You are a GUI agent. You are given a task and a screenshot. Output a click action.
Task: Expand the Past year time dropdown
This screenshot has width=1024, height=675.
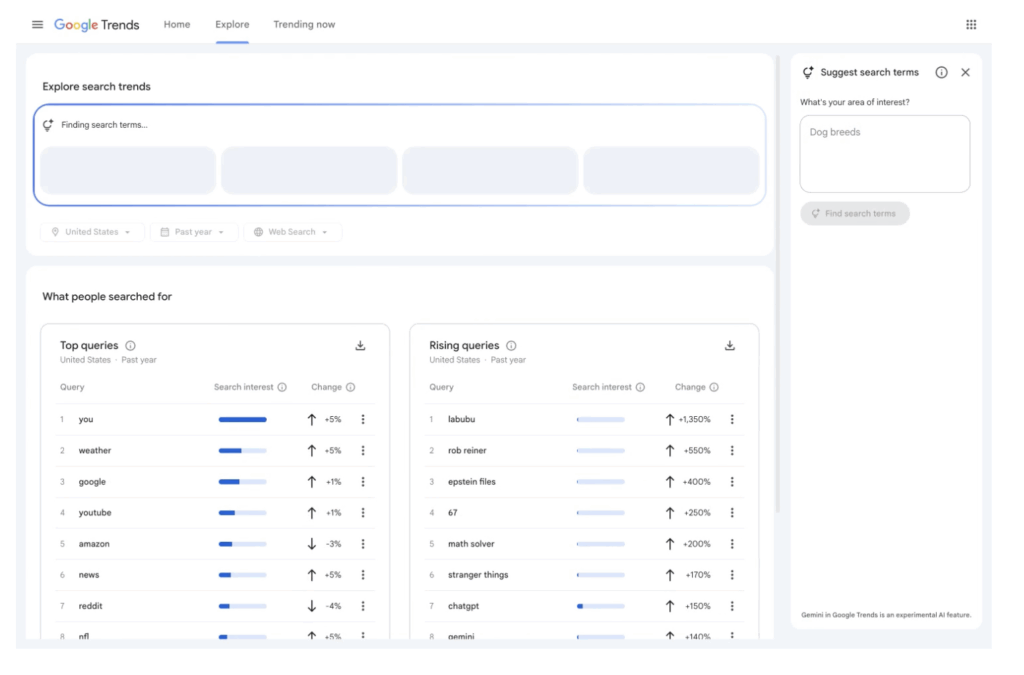point(194,232)
